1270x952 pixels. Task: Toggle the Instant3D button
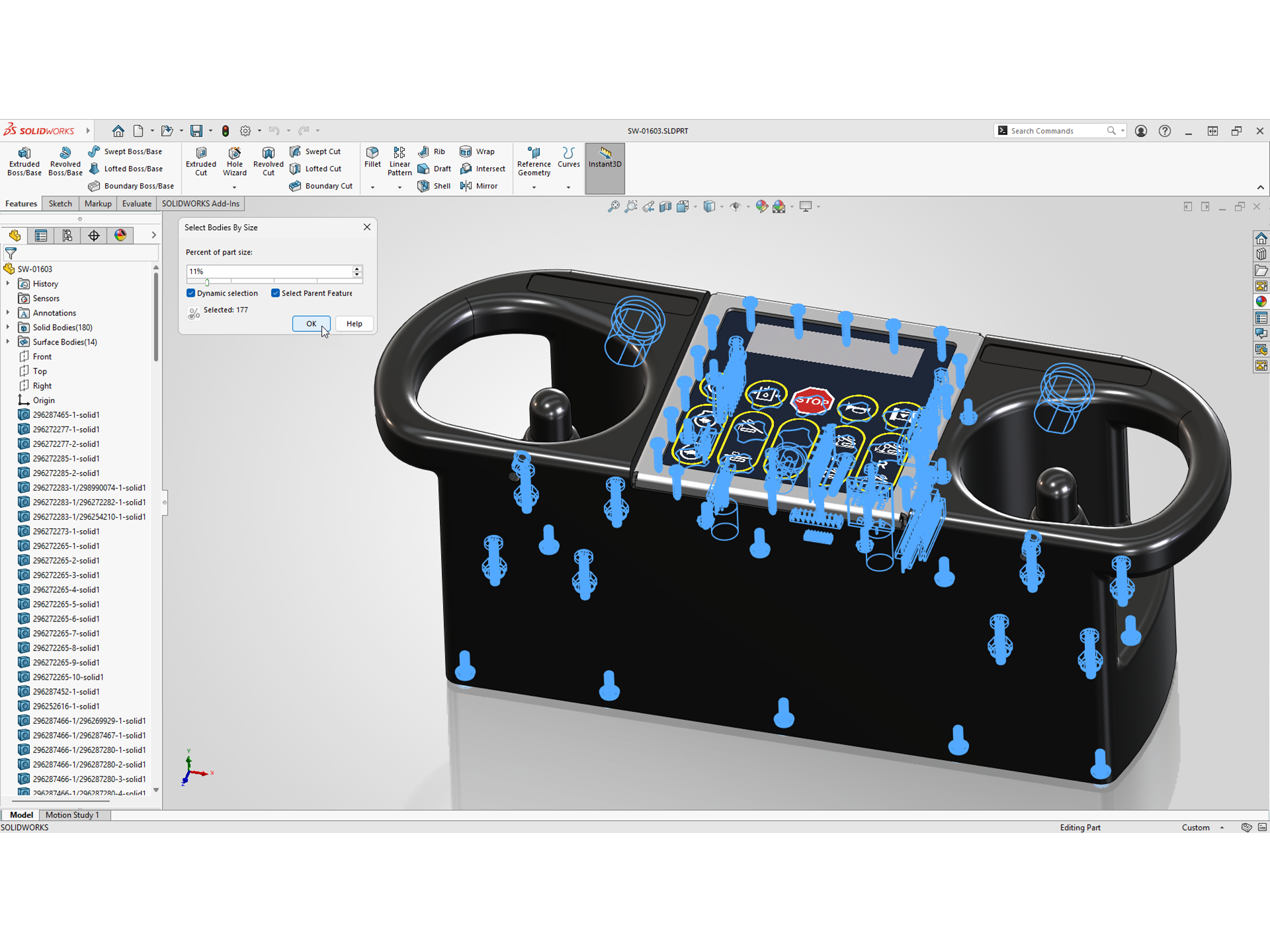pyautogui.click(x=605, y=168)
